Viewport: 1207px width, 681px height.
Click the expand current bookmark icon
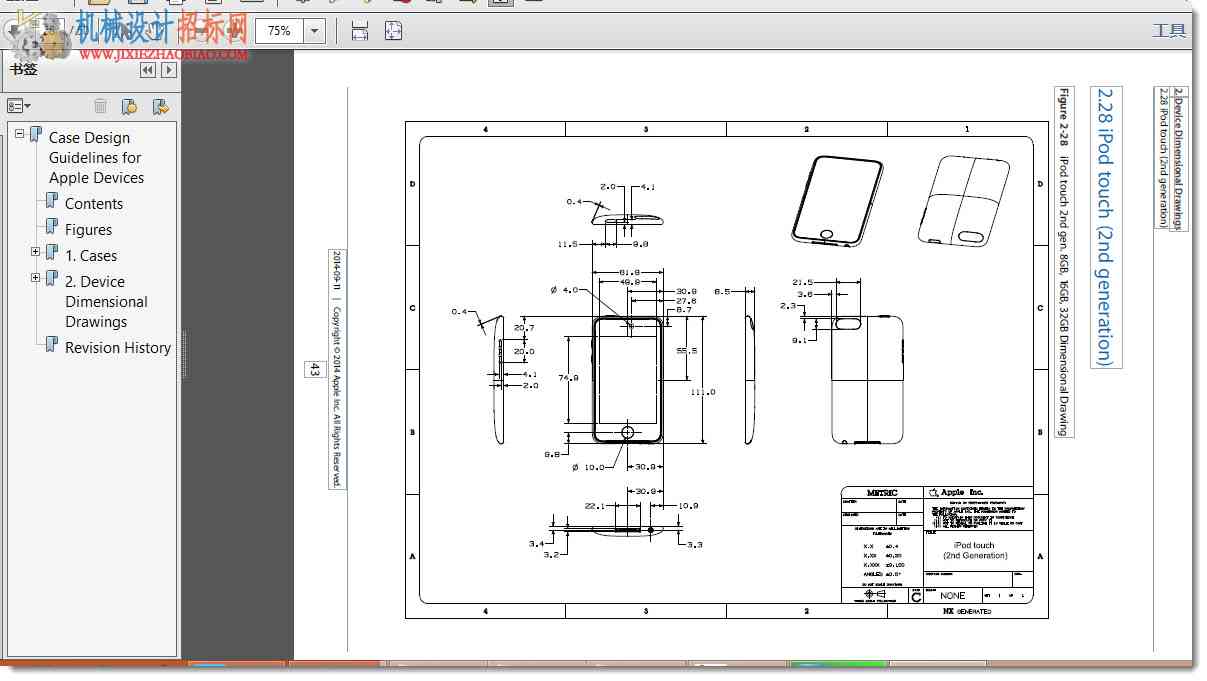(160, 106)
